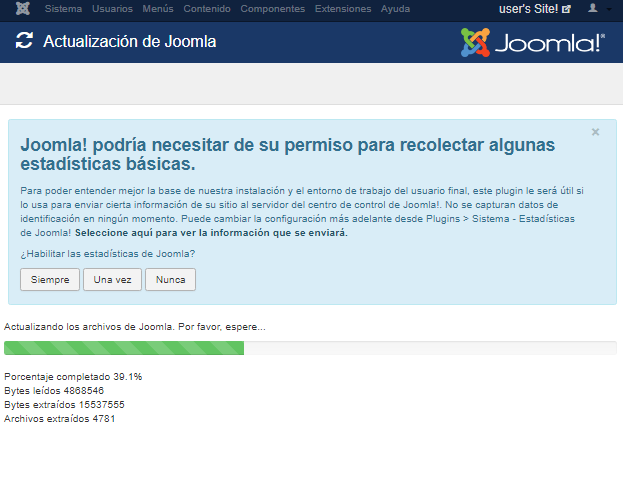
Task: Open the Sistema menu
Action: point(63,9)
